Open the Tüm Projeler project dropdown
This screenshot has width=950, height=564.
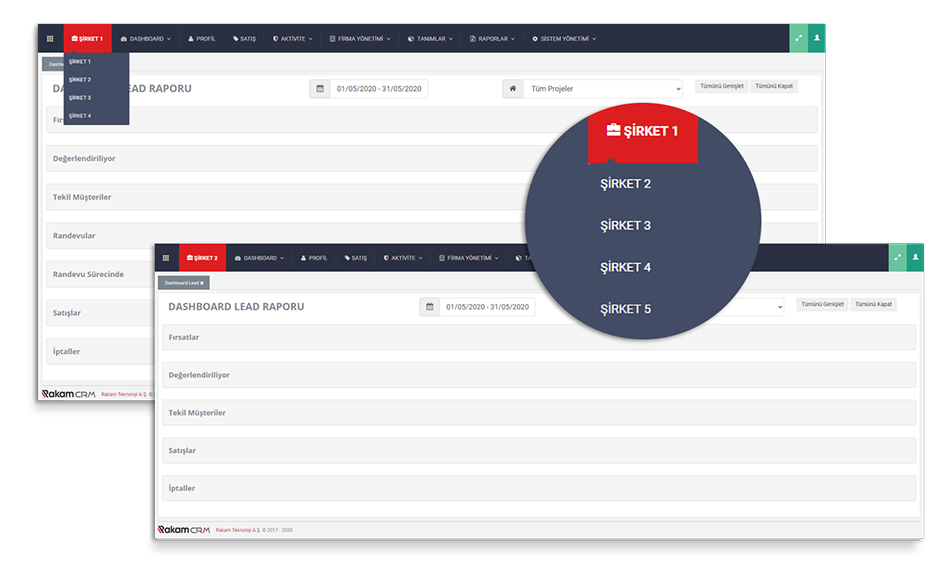pyautogui.click(x=602, y=89)
